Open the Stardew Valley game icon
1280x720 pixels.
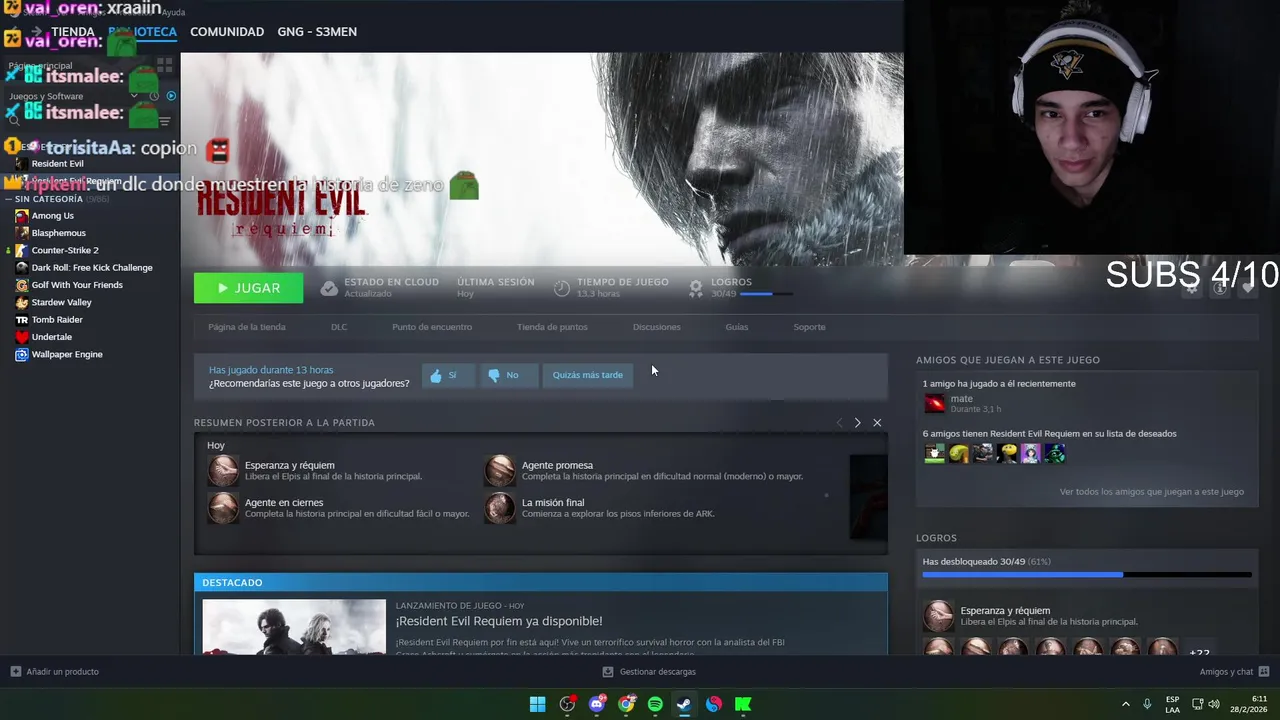point(22,302)
